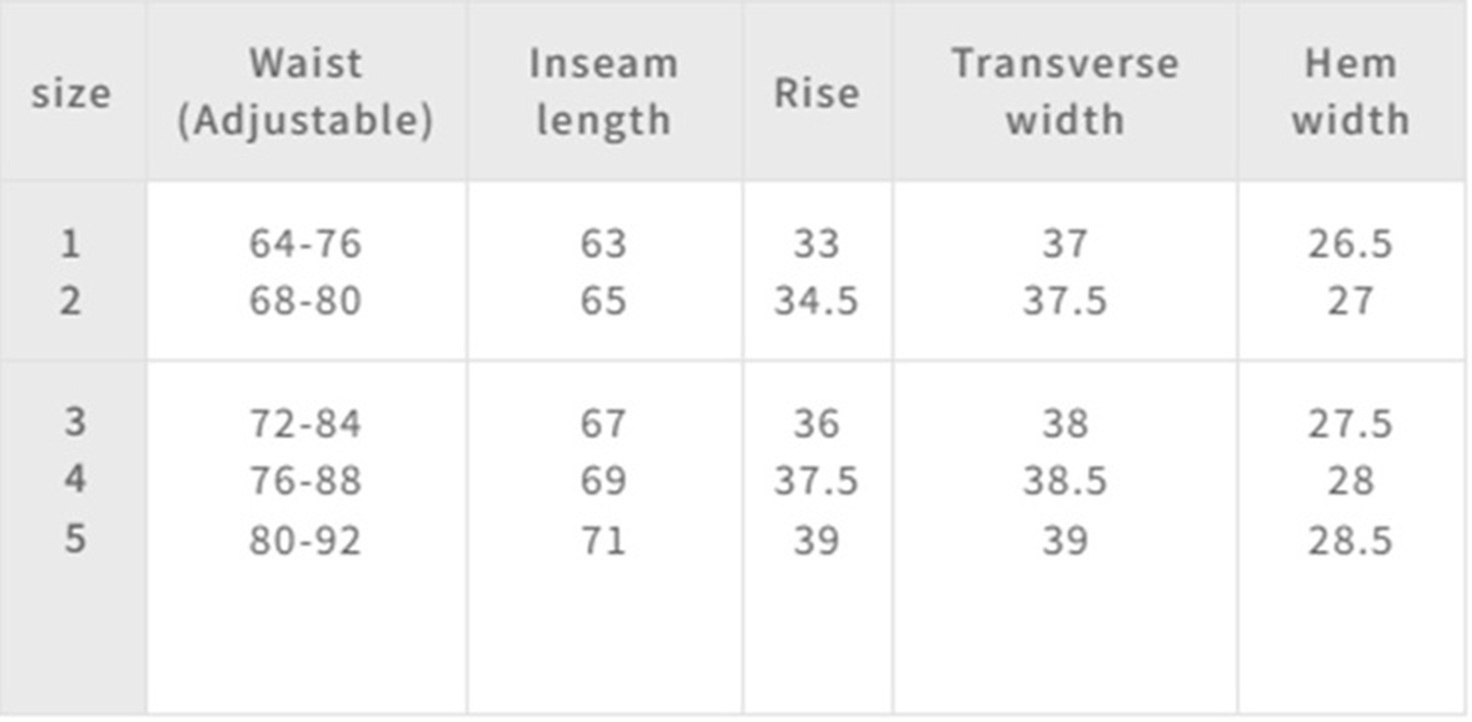Select the Hem width column header
The height and width of the screenshot is (722, 1472).
pos(1350,92)
